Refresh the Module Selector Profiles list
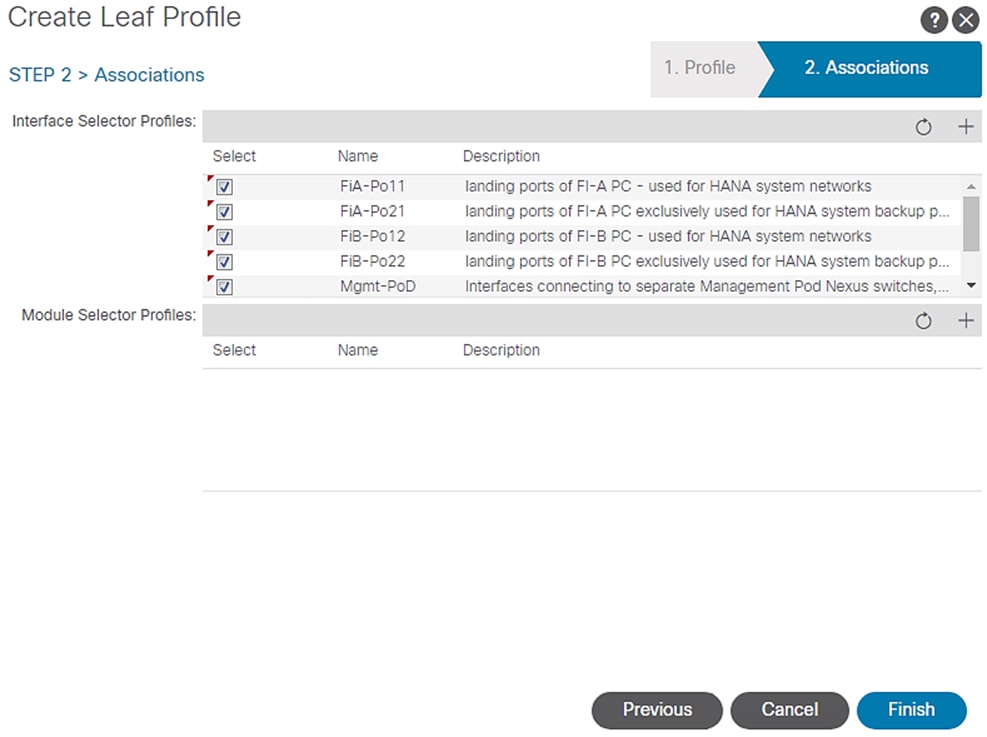 [x=924, y=321]
